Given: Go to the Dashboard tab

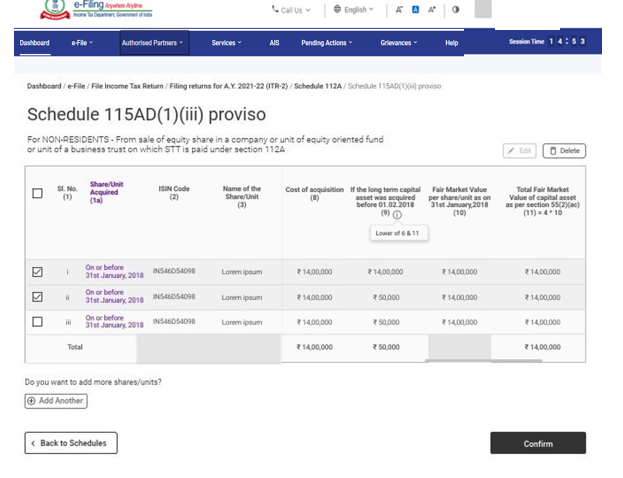Looking at the screenshot, I should click(34, 43).
